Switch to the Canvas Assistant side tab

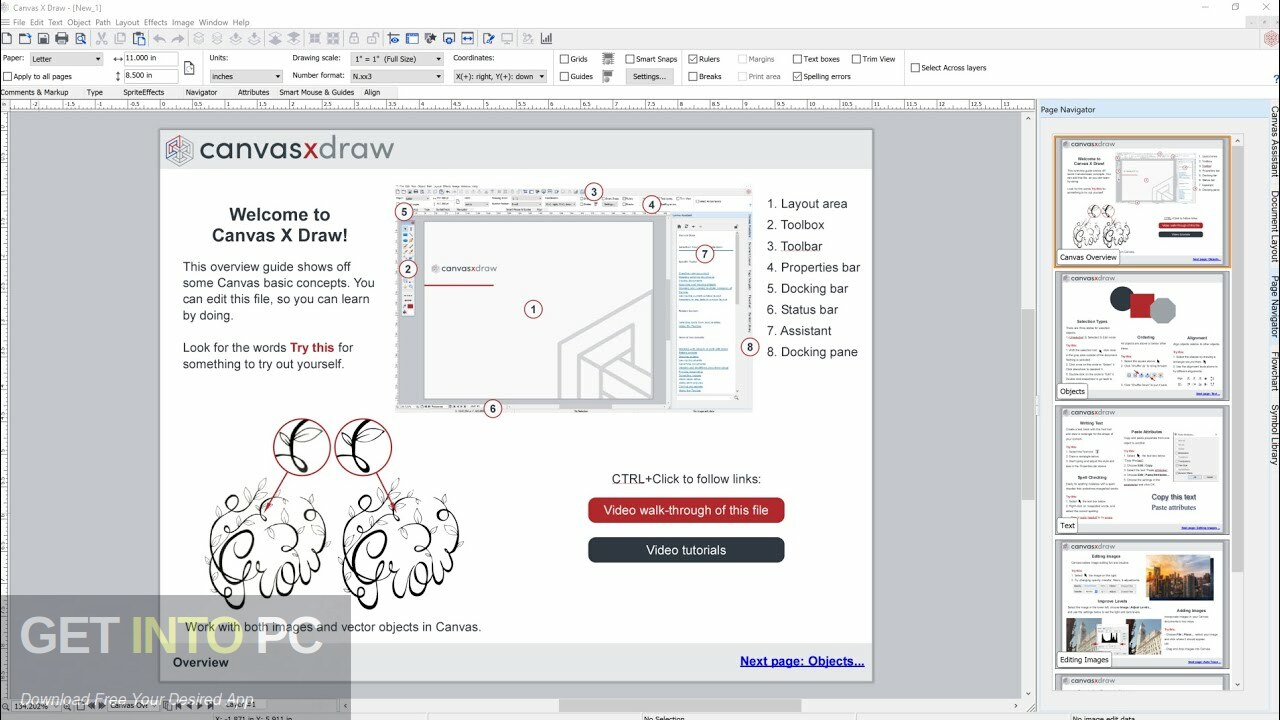pyautogui.click(x=1274, y=140)
